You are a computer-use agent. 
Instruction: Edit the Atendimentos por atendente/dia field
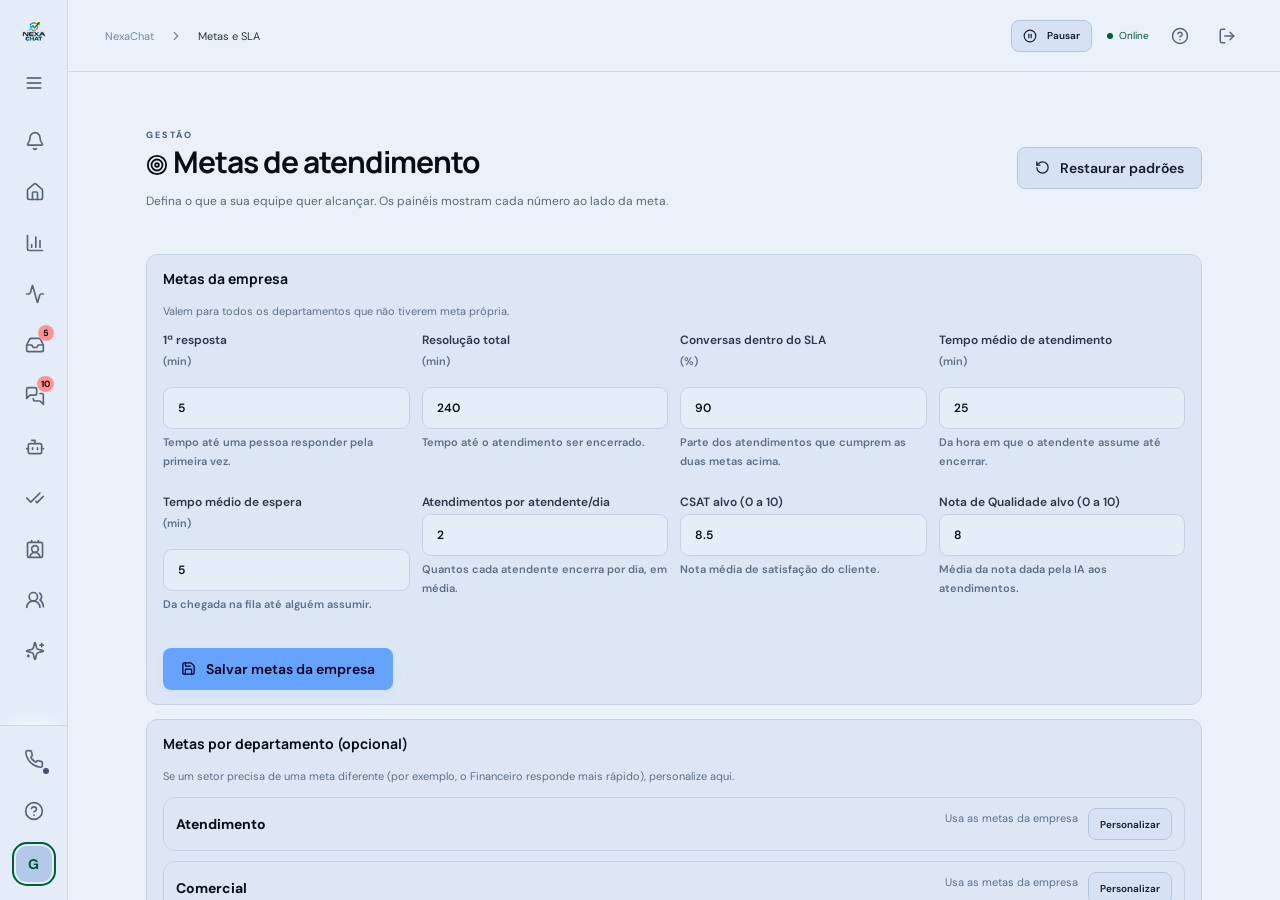(545, 535)
